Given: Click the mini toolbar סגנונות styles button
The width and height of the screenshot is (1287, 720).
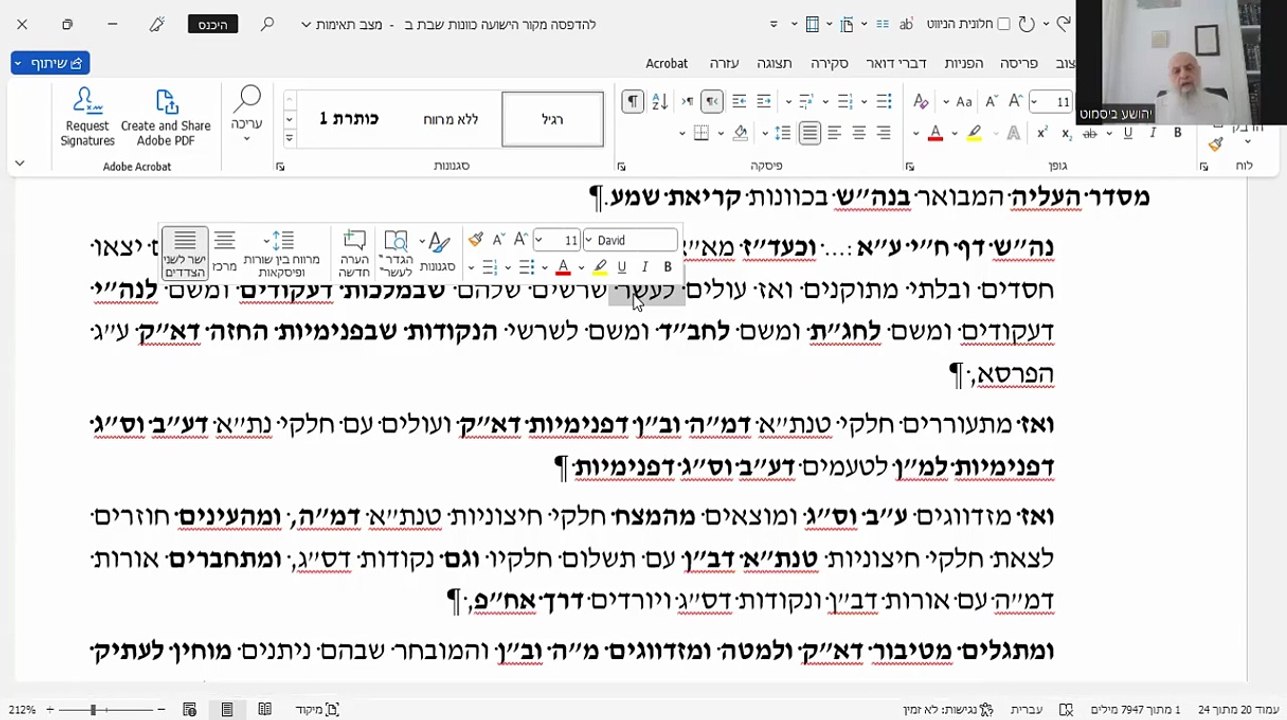Looking at the screenshot, I should 438,253.
